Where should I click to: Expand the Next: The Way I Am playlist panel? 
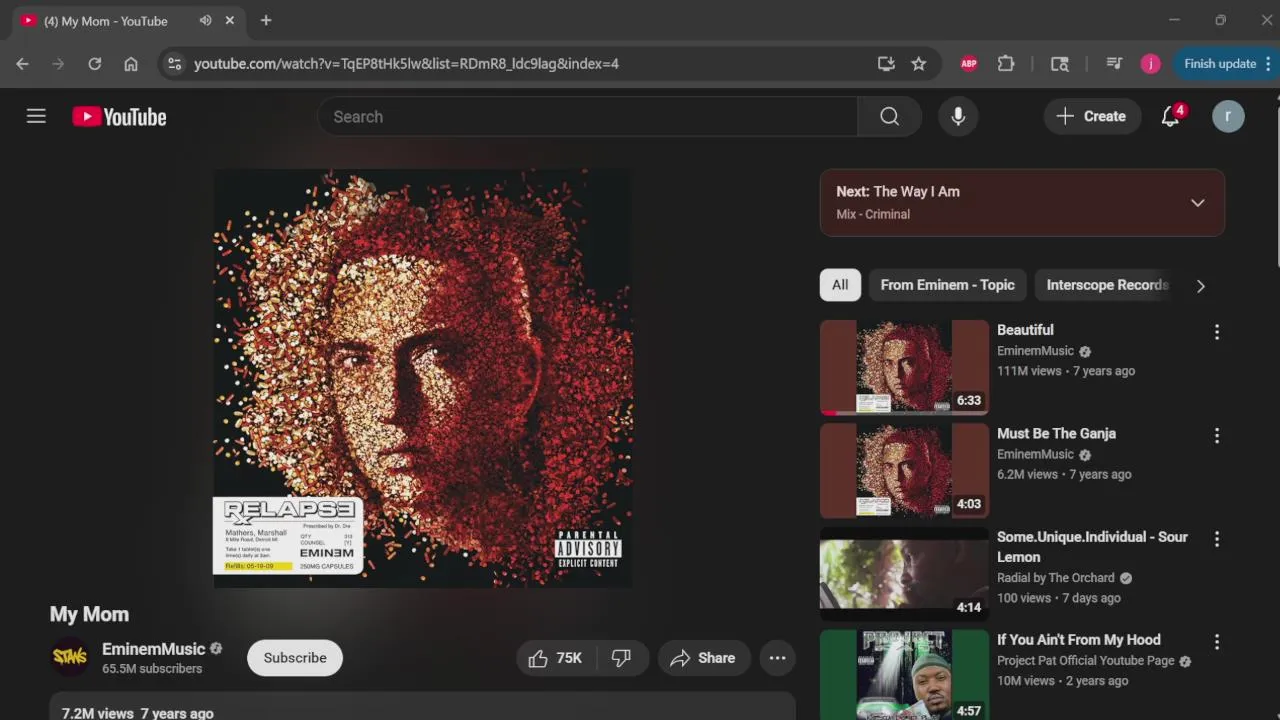coord(1197,203)
